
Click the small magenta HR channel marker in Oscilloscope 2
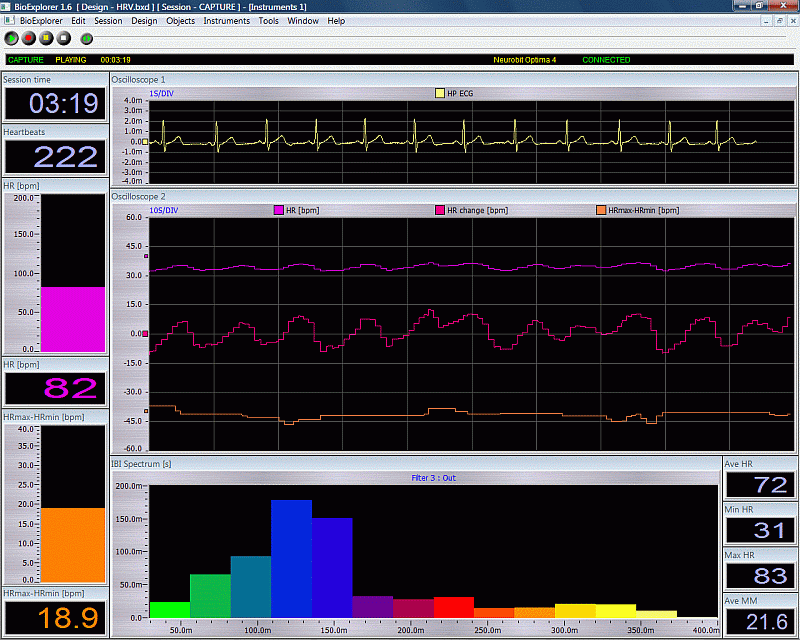(146, 256)
